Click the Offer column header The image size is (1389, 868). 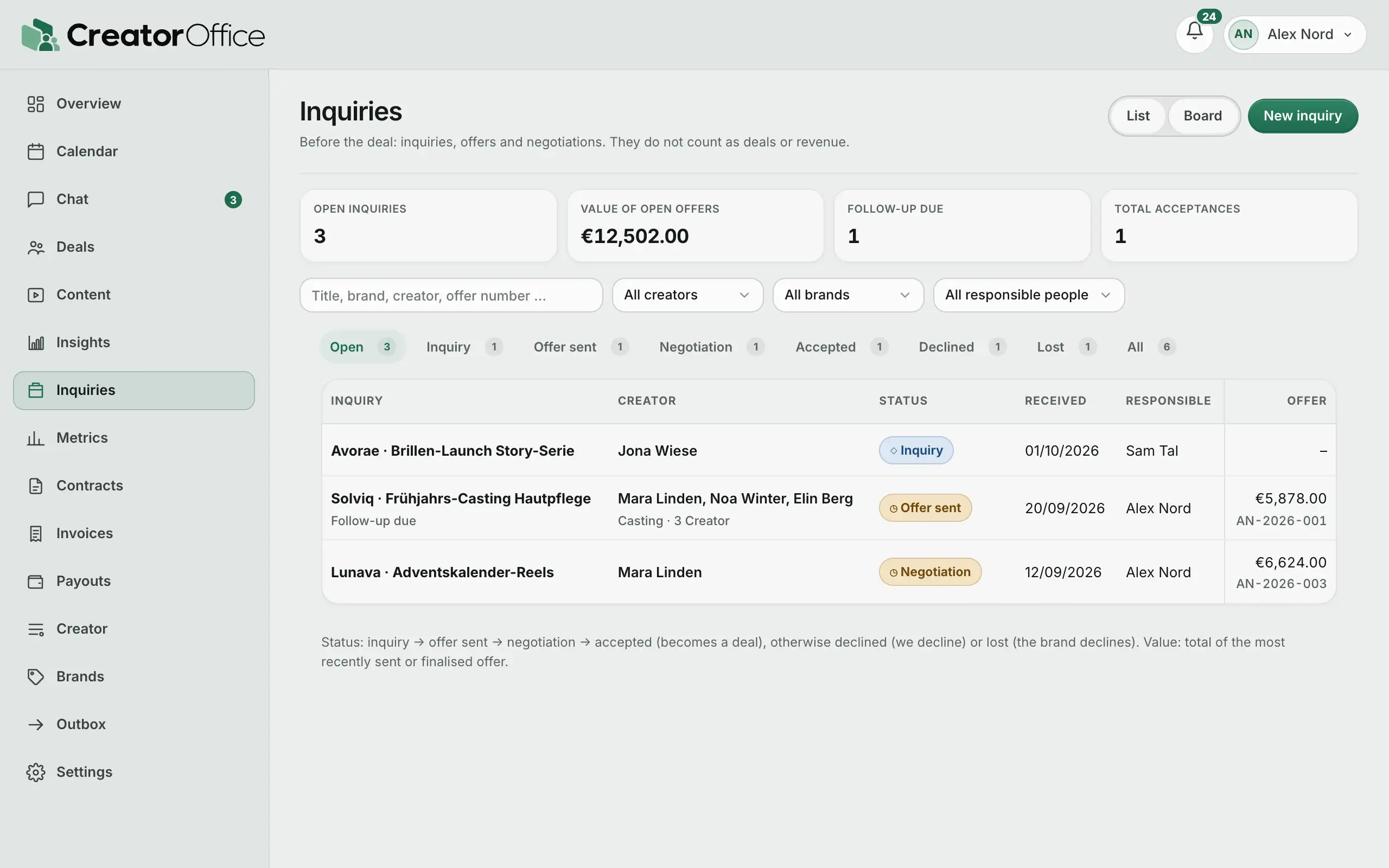(x=1307, y=401)
